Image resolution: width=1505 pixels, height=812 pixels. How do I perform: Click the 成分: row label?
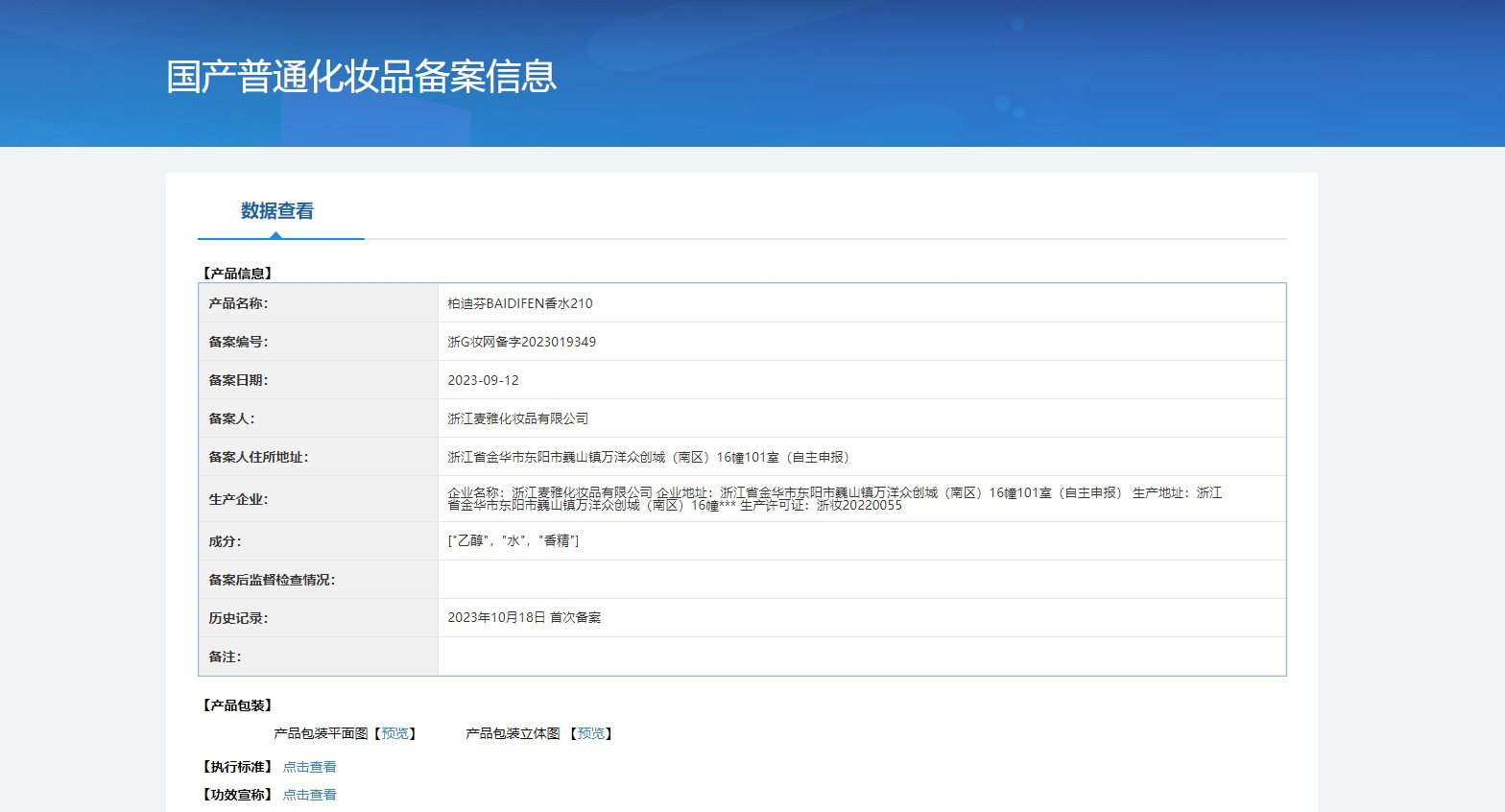[x=225, y=541]
